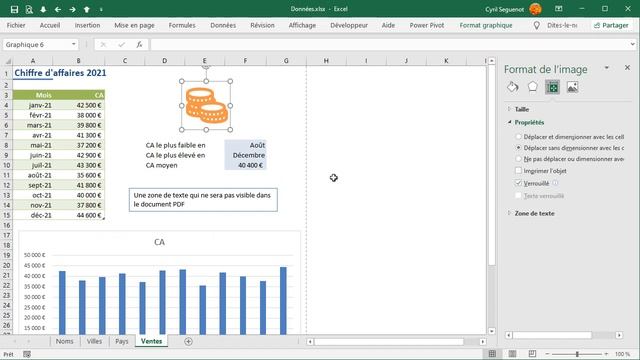The image size is (640, 360).
Task: Switch to the Accueil ribbon tab
Action: point(50,25)
